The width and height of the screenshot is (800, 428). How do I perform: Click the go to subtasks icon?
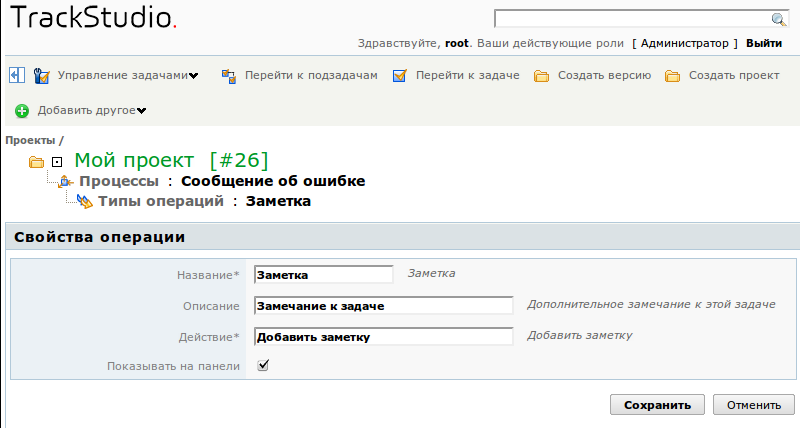[228, 76]
